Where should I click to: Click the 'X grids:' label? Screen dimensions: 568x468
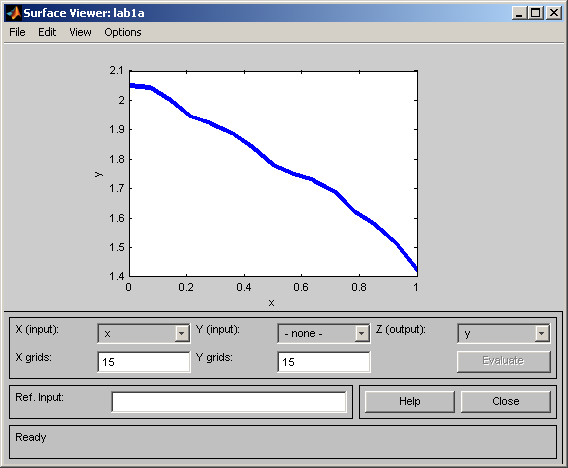33,358
